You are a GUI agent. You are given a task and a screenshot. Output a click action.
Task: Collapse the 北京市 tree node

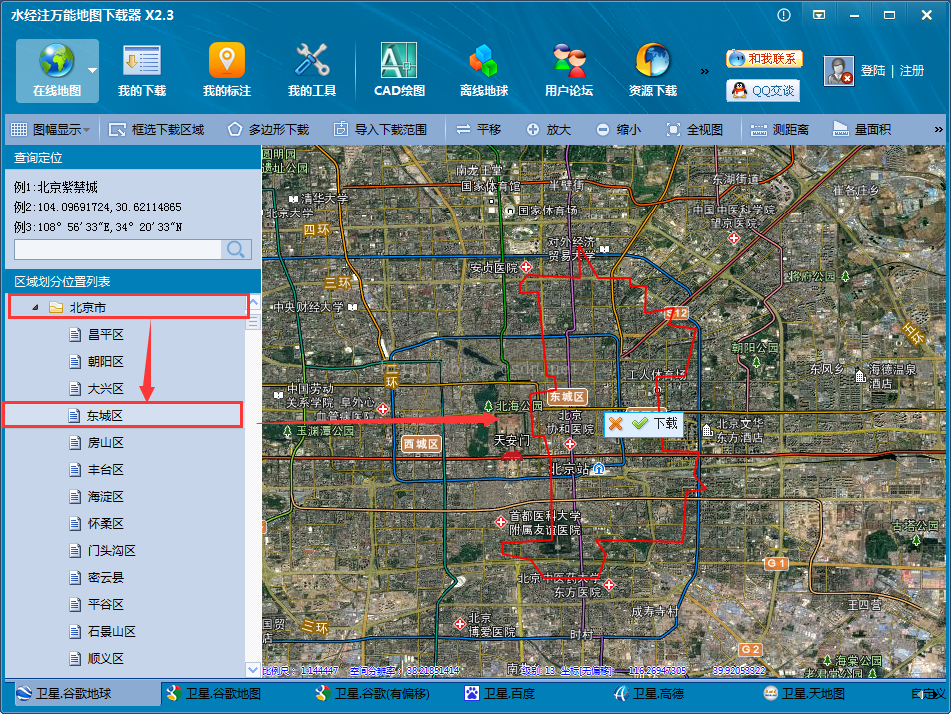(35, 308)
